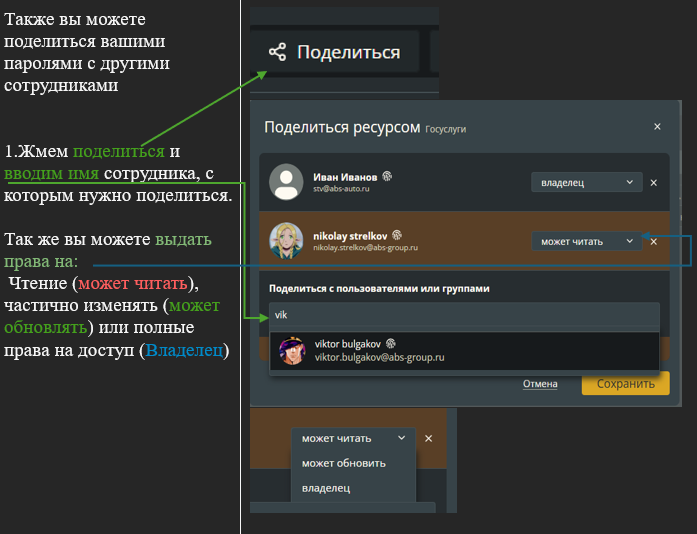Click email stv@abs-auto.ru
This screenshot has height=534, width=697.
tap(341, 189)
